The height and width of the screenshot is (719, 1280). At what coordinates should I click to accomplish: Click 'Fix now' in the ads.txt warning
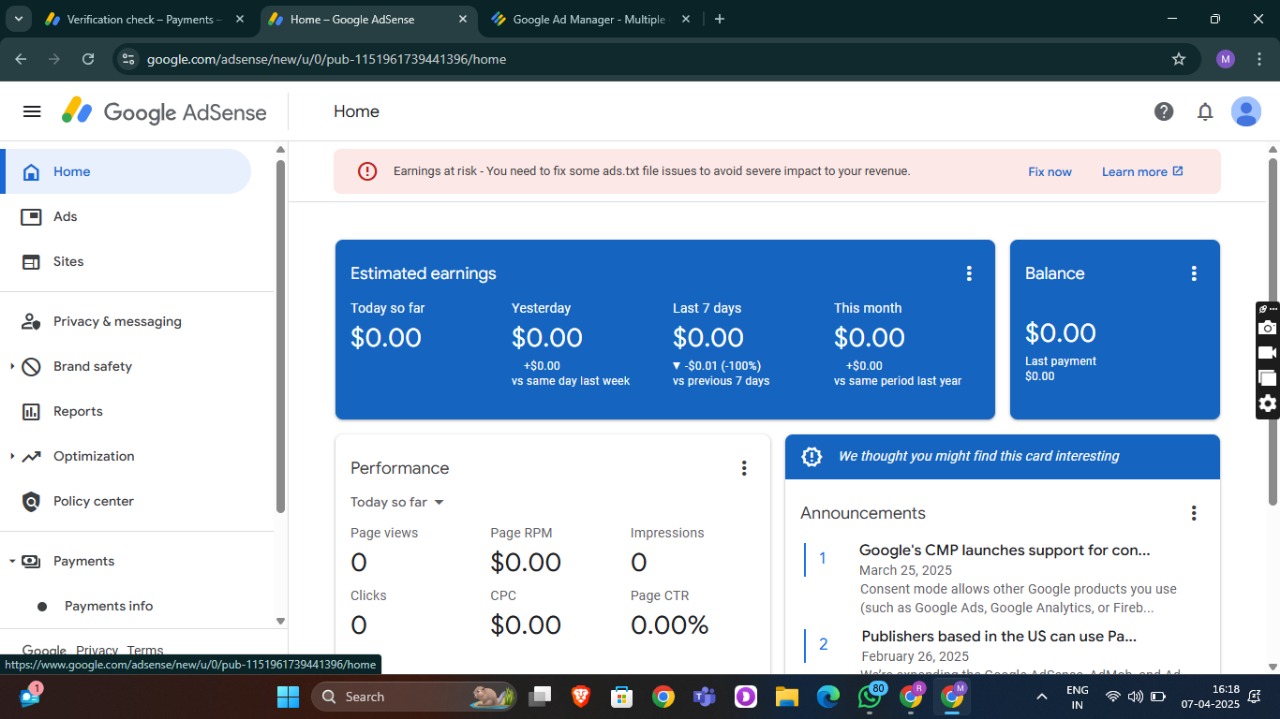(x=1050, y=172)
